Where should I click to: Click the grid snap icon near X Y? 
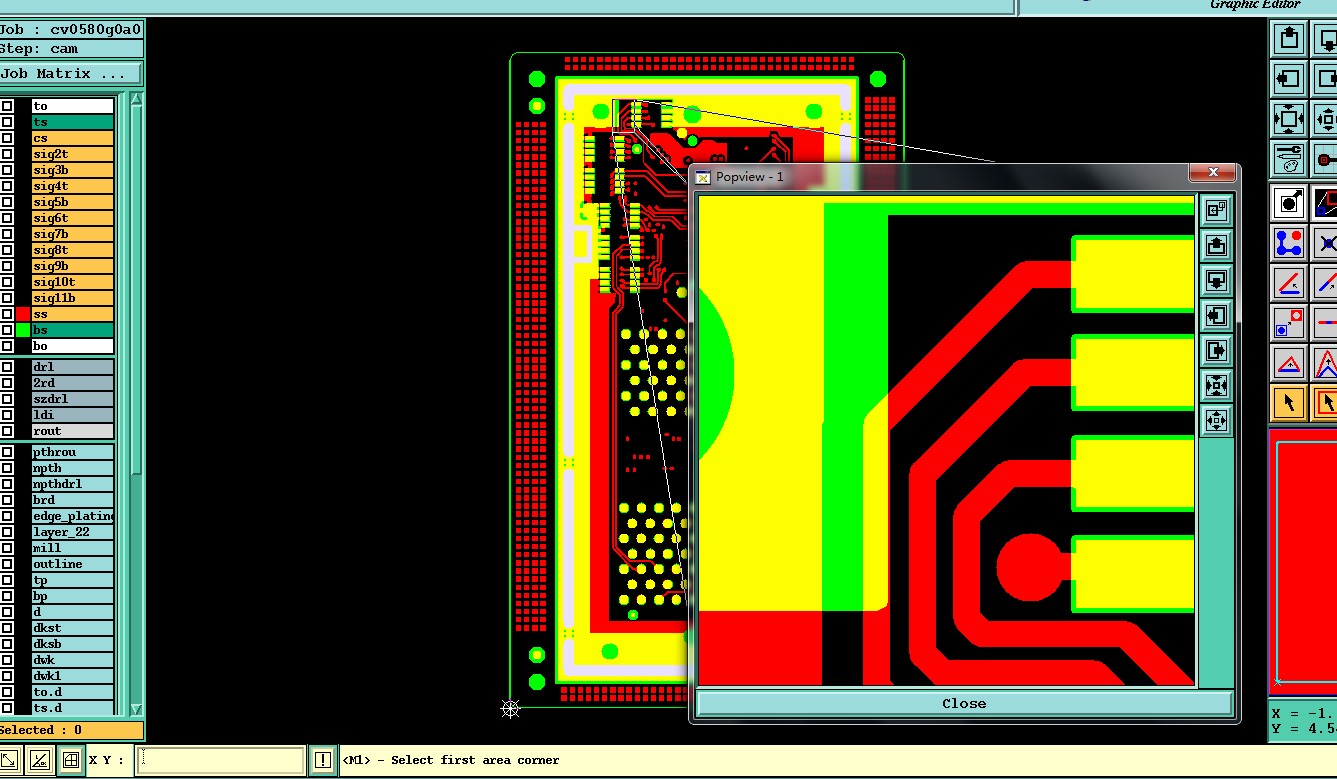click(x=70, y=760)
